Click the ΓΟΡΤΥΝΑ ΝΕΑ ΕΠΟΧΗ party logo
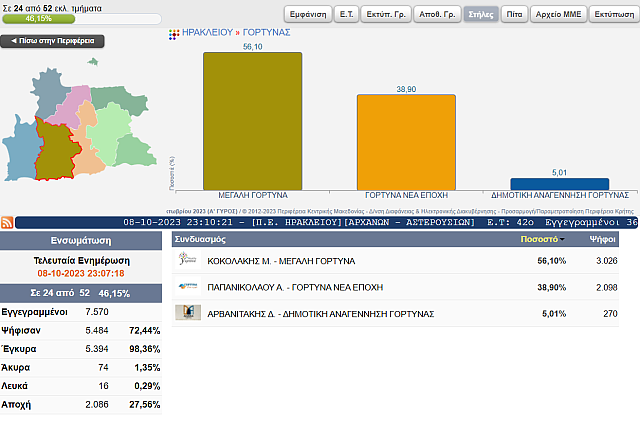640x423 pixels. point(187,286)
